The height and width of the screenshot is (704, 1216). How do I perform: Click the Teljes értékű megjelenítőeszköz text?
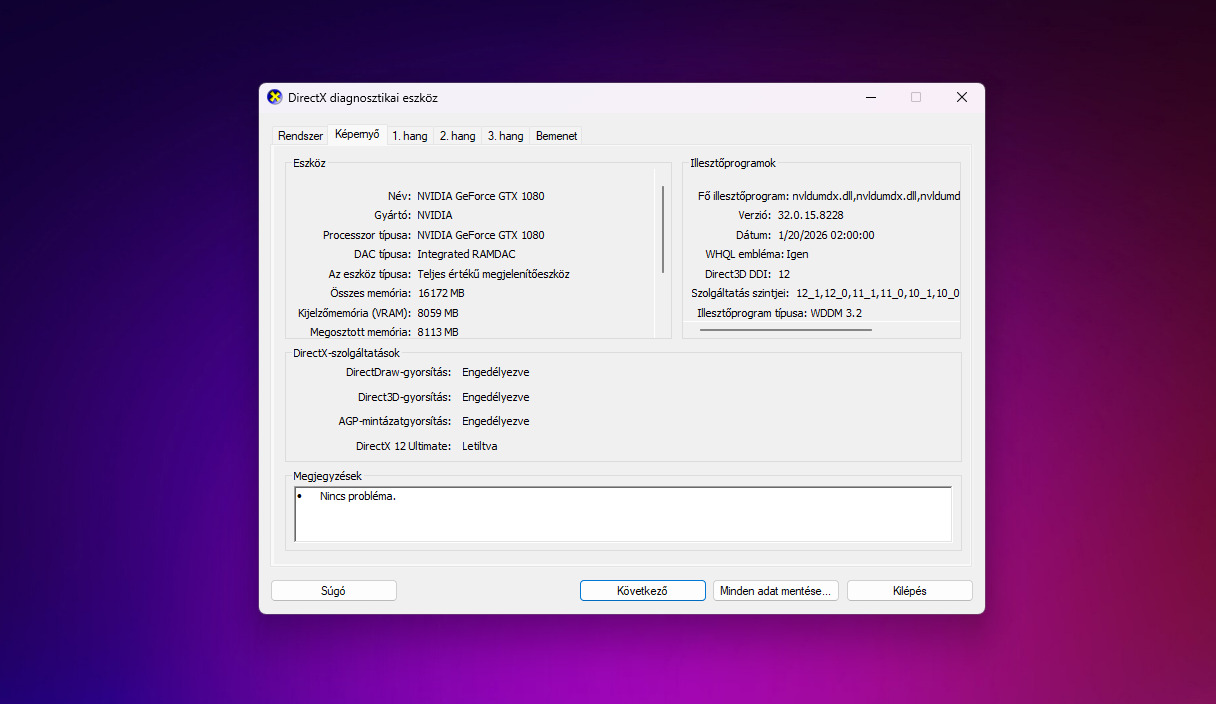494,274
